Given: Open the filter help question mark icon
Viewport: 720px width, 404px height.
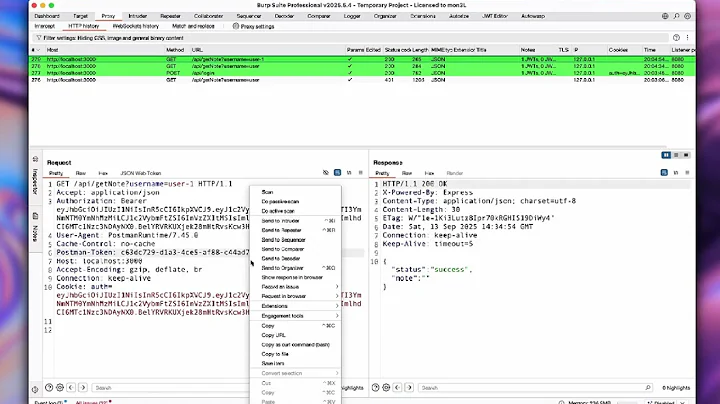Looking at the screenshot, I should [x=676, y=38].
